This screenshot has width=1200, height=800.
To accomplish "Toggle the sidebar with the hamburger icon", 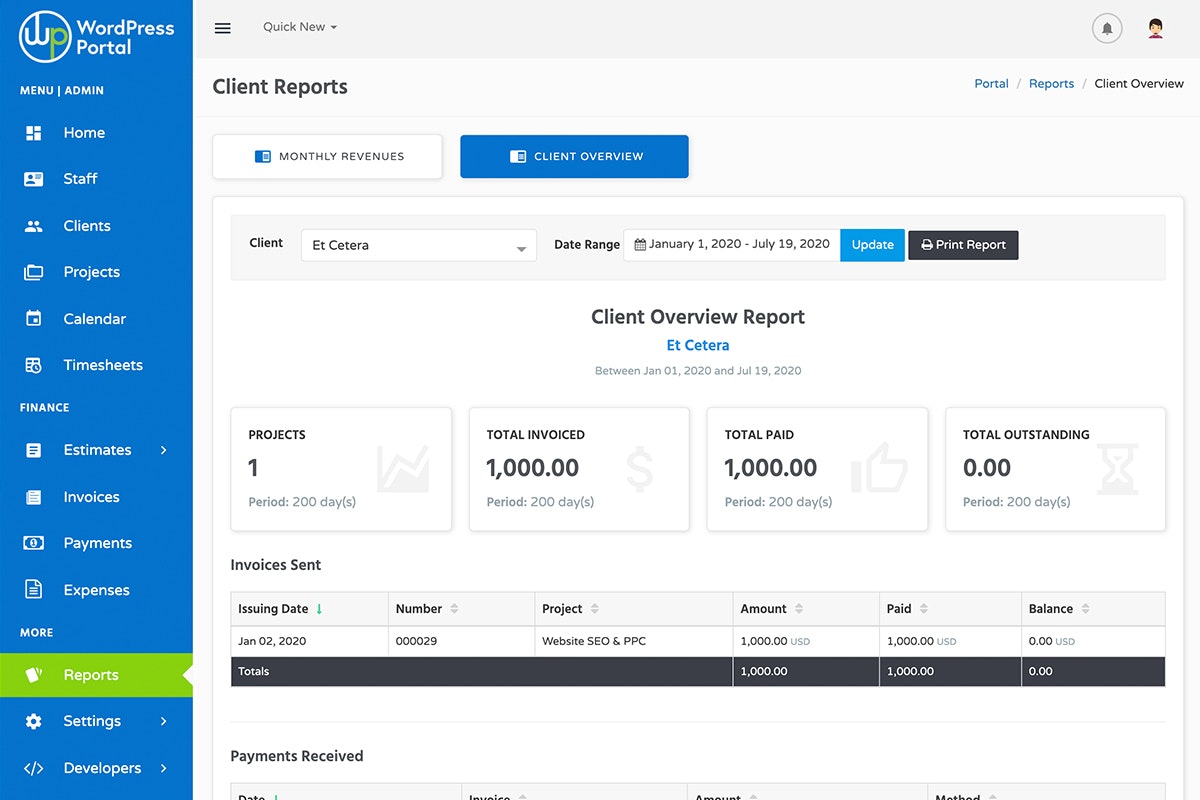I will 222,28.
